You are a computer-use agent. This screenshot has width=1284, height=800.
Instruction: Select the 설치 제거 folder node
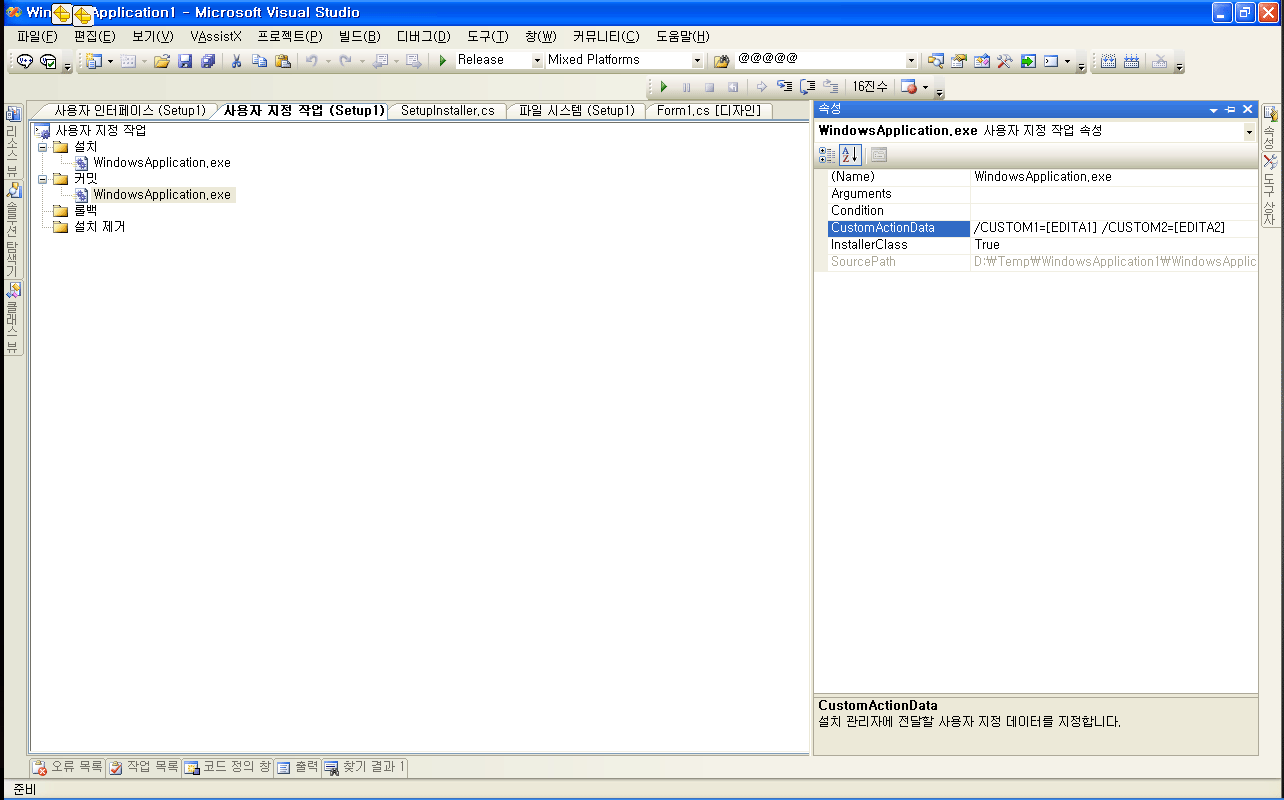(x=100, y=227)
